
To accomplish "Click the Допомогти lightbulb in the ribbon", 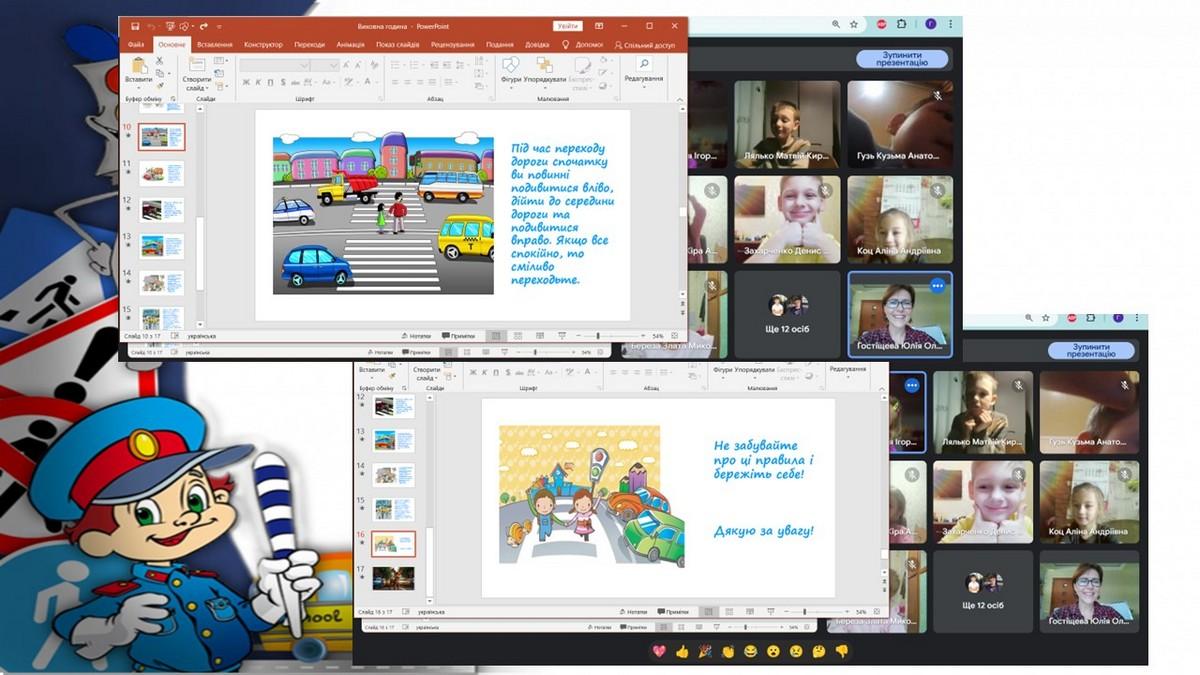I will 566,45.
